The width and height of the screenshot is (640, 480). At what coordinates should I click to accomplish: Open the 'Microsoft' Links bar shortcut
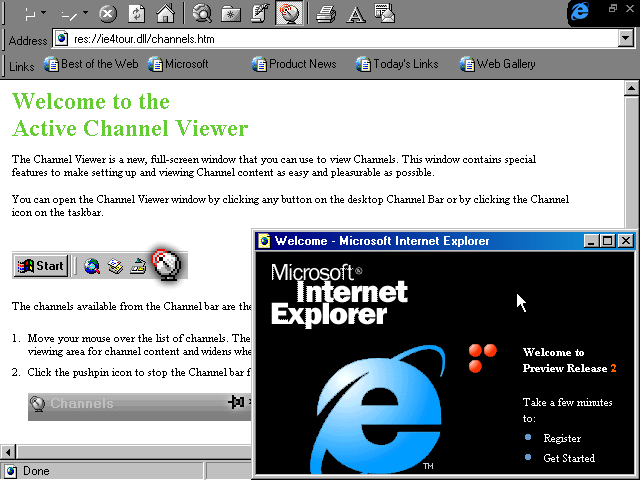(178, 64)
